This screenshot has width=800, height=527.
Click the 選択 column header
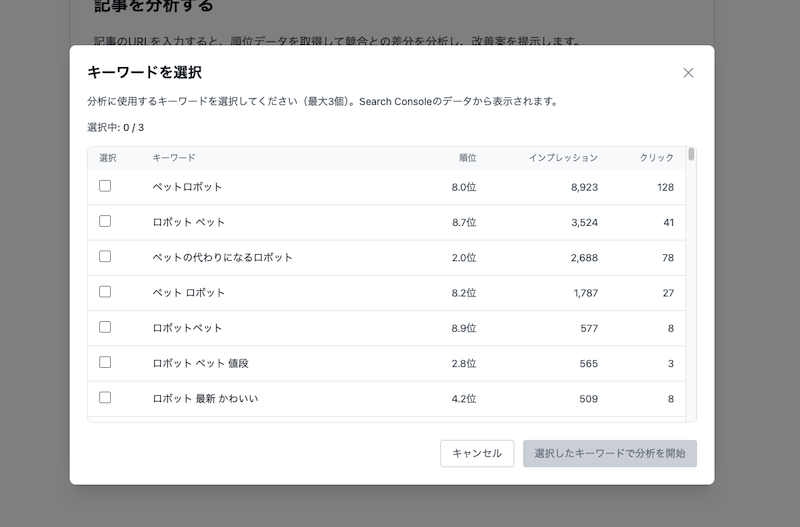pyautogui.click(x=108, y=158)
